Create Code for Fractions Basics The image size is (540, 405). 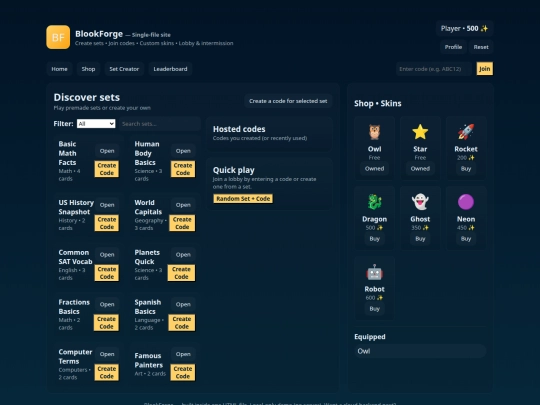click(106, 323)
